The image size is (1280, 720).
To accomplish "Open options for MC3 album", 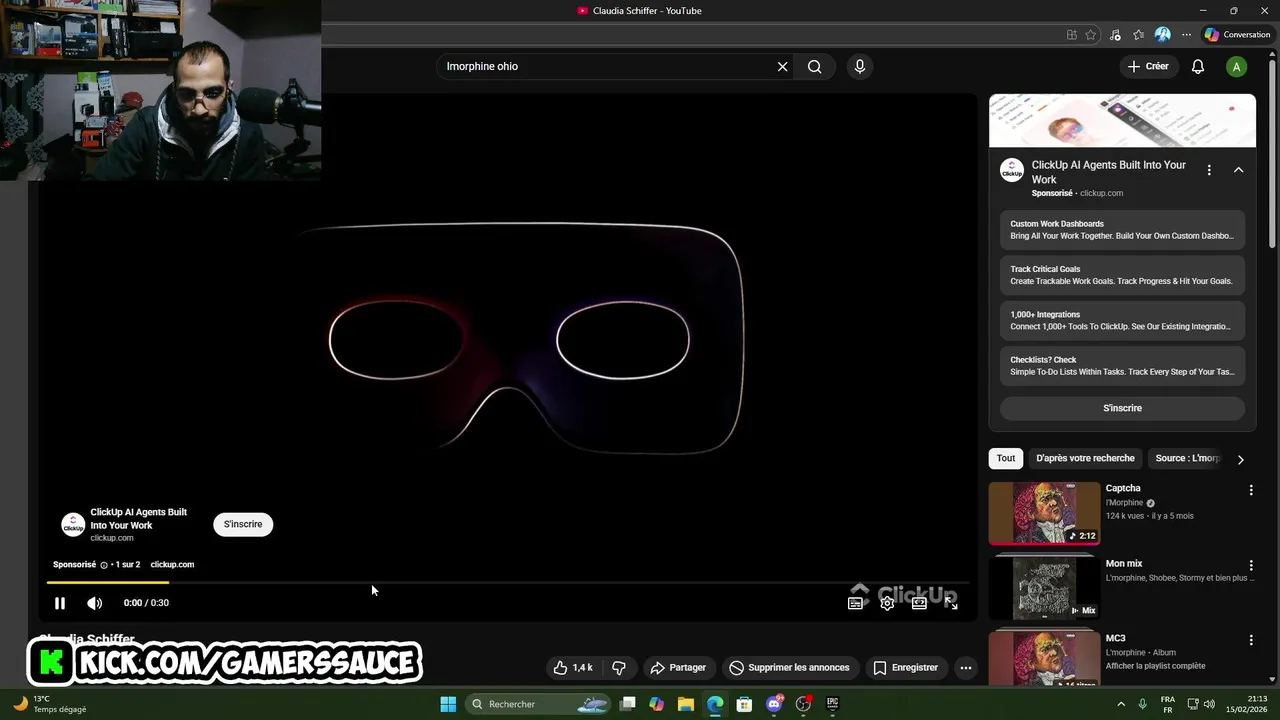I will (x=1250, y=640).
